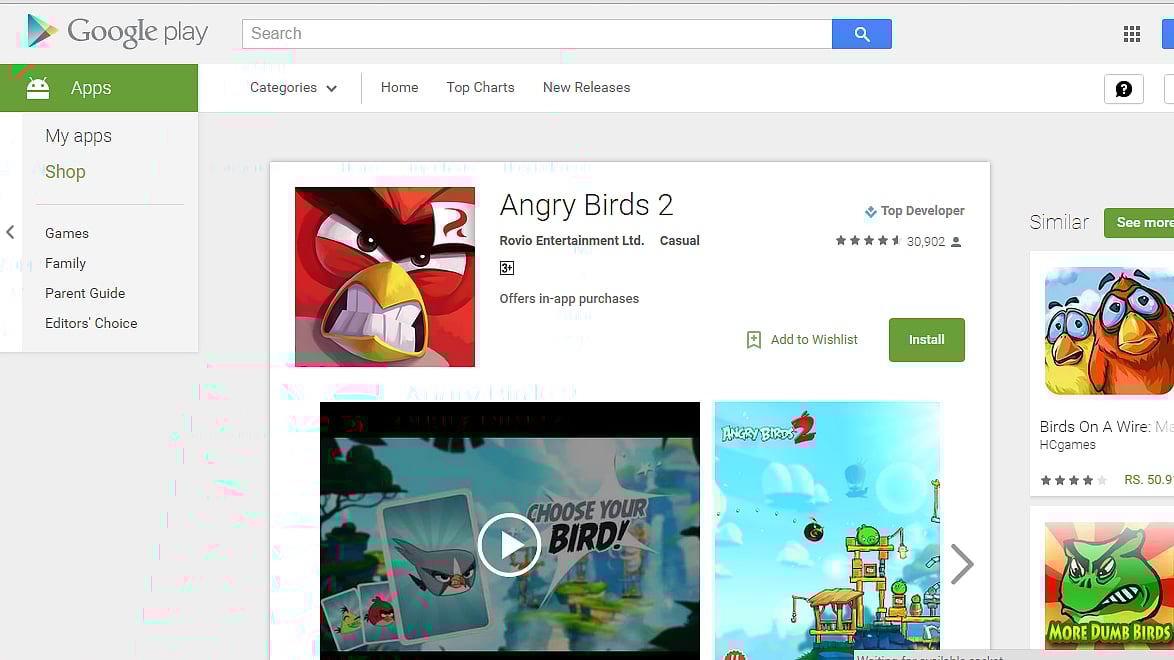Open the Birds On A Wire app icon

[x=1108, y=331]
